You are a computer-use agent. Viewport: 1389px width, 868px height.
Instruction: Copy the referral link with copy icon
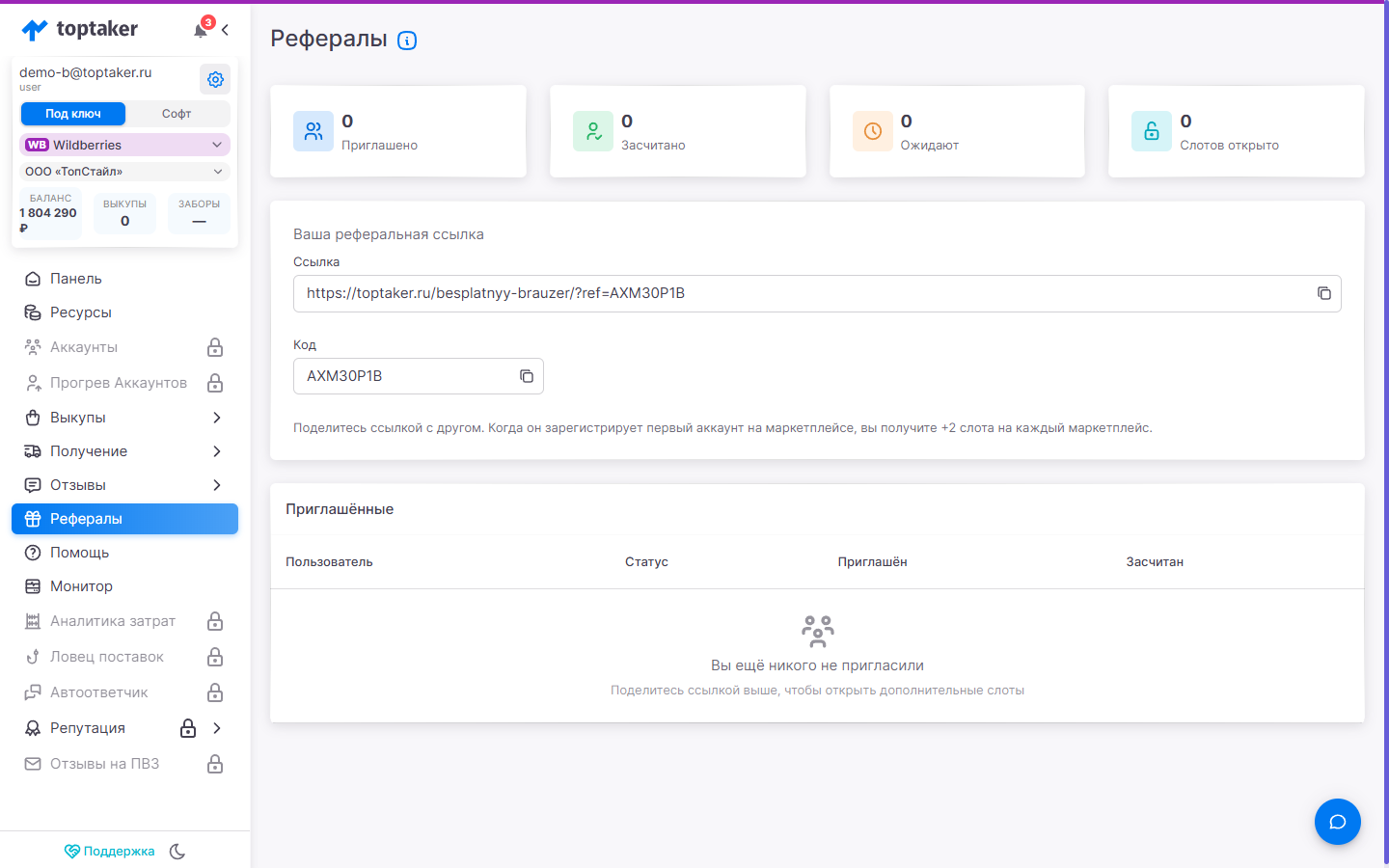(x=1324, y=293)
